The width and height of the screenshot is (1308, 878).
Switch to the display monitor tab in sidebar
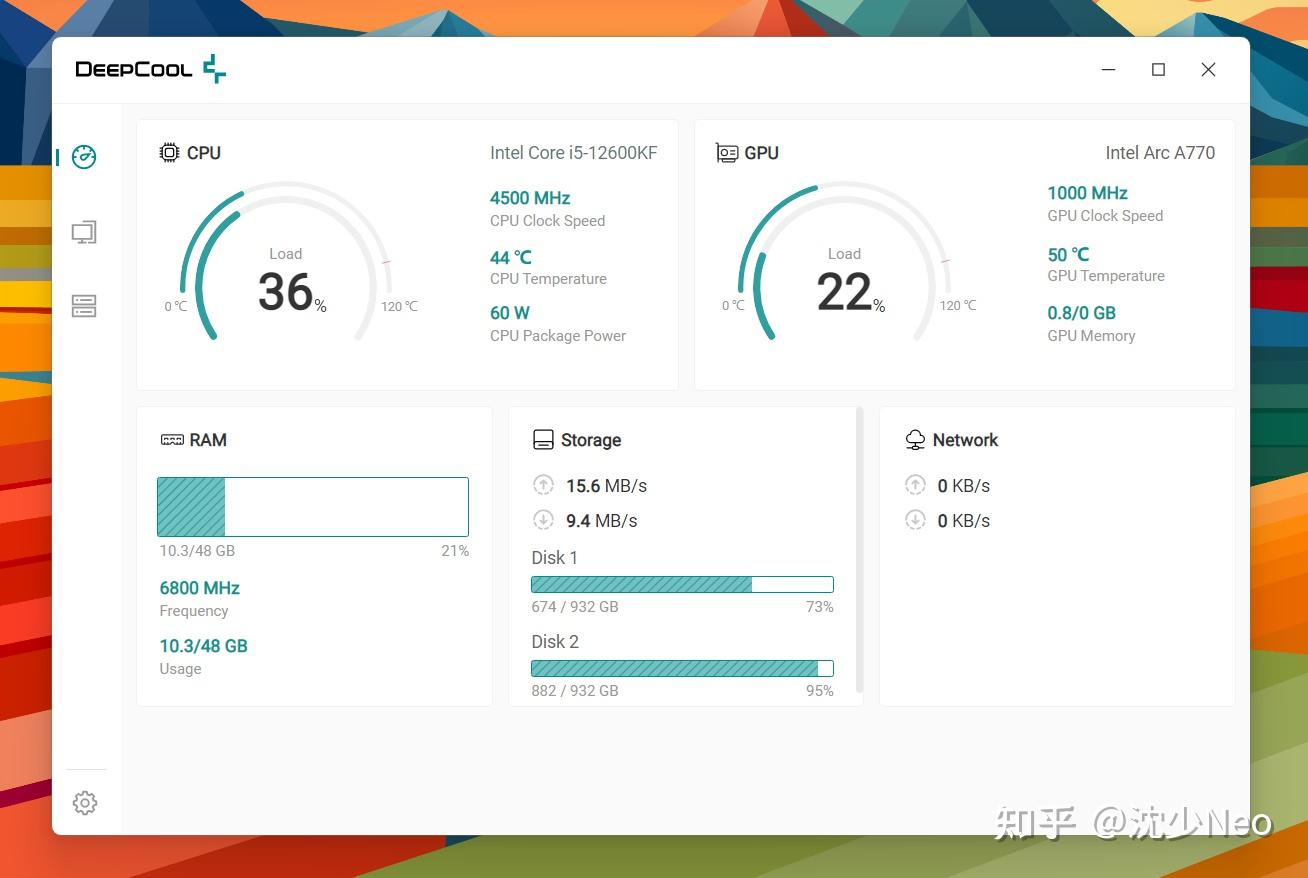point(84,231)
